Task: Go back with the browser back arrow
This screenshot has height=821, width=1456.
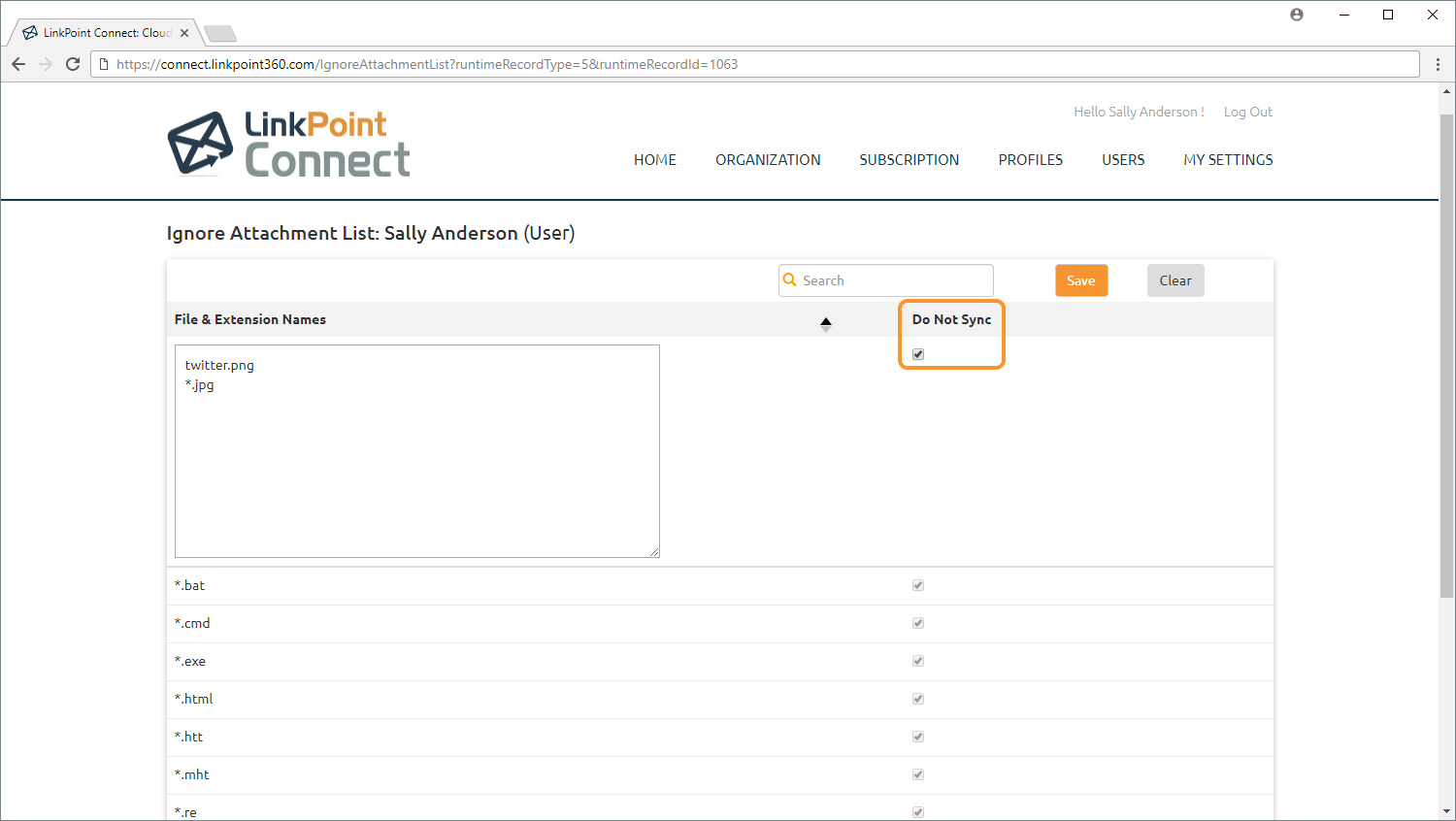Action: (x=18, y=64)
